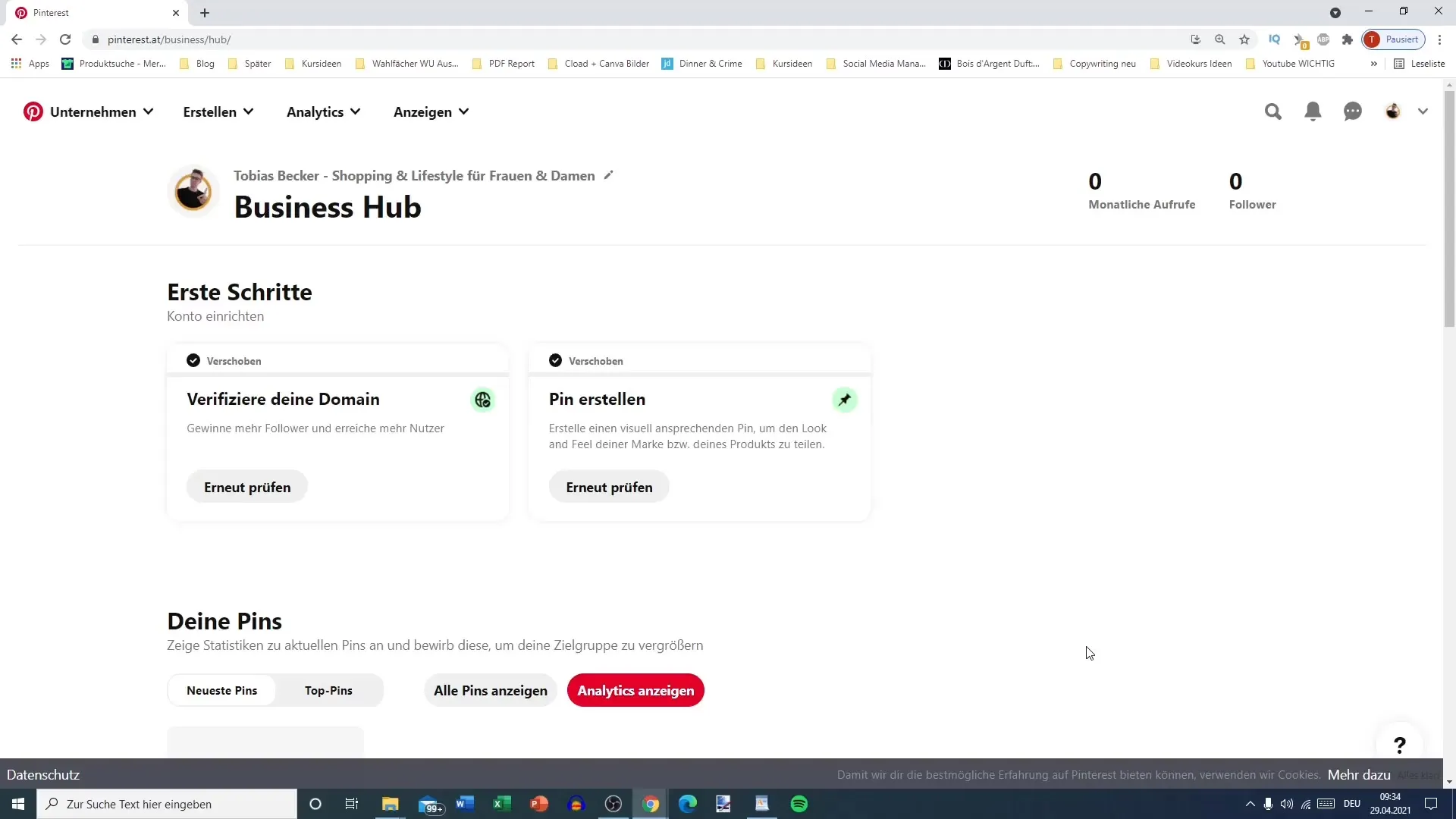The width and height of the screenshot is (1456, 819).
Task: Click the page vertical scrollbar
Action: [1449, 209]
